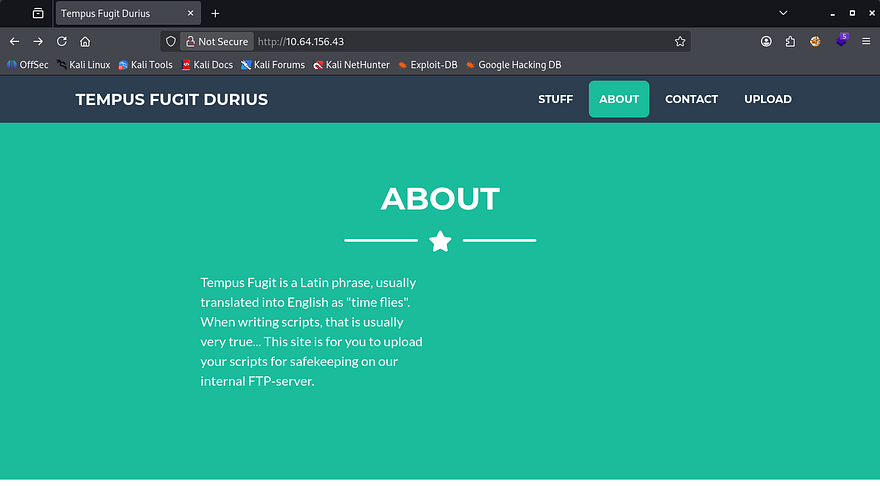Expand the list all tabs dropdown arrow
The height and width of the screenshot is (486, 880).
coord(782,14)
